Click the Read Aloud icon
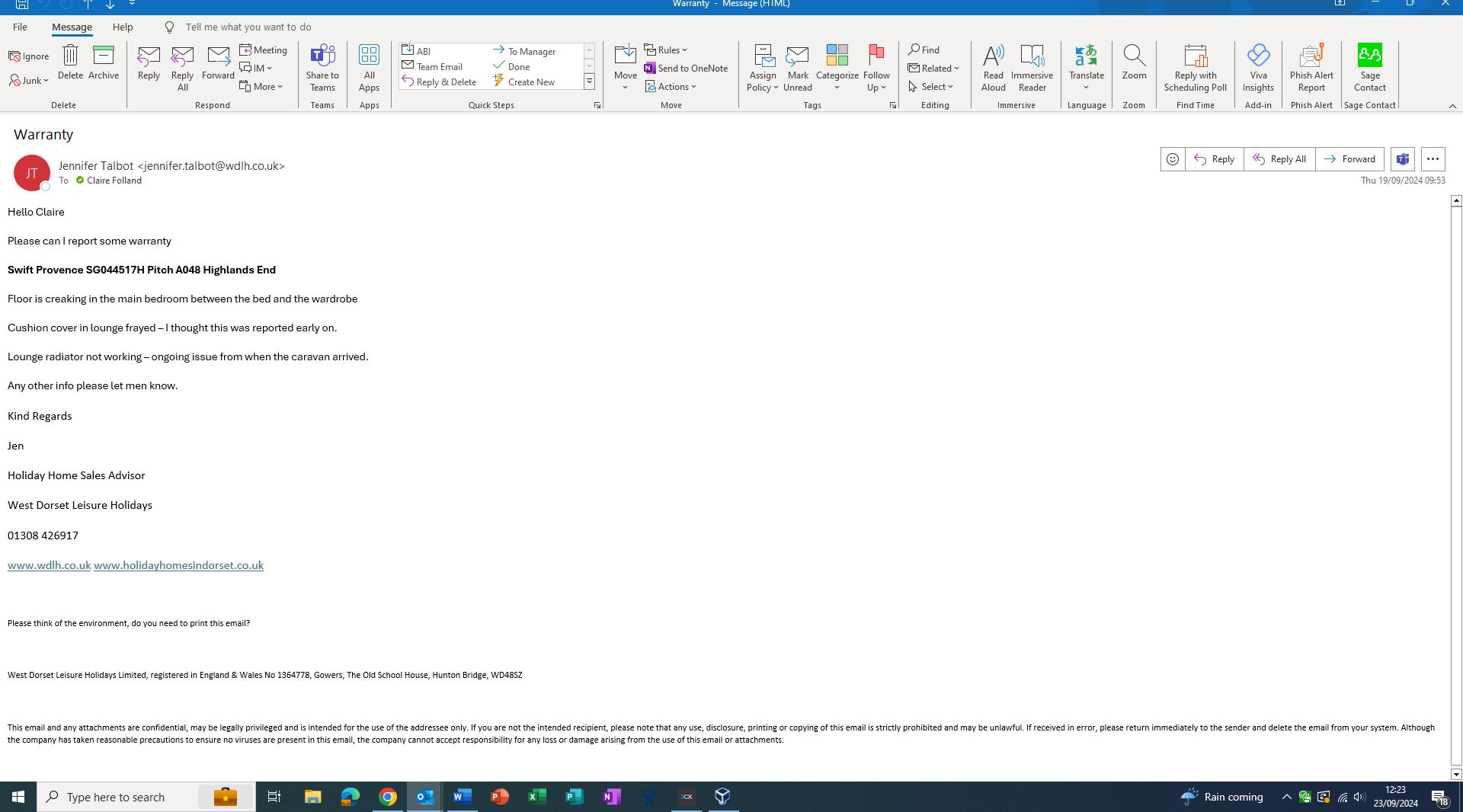 click(x=994, y=69)
